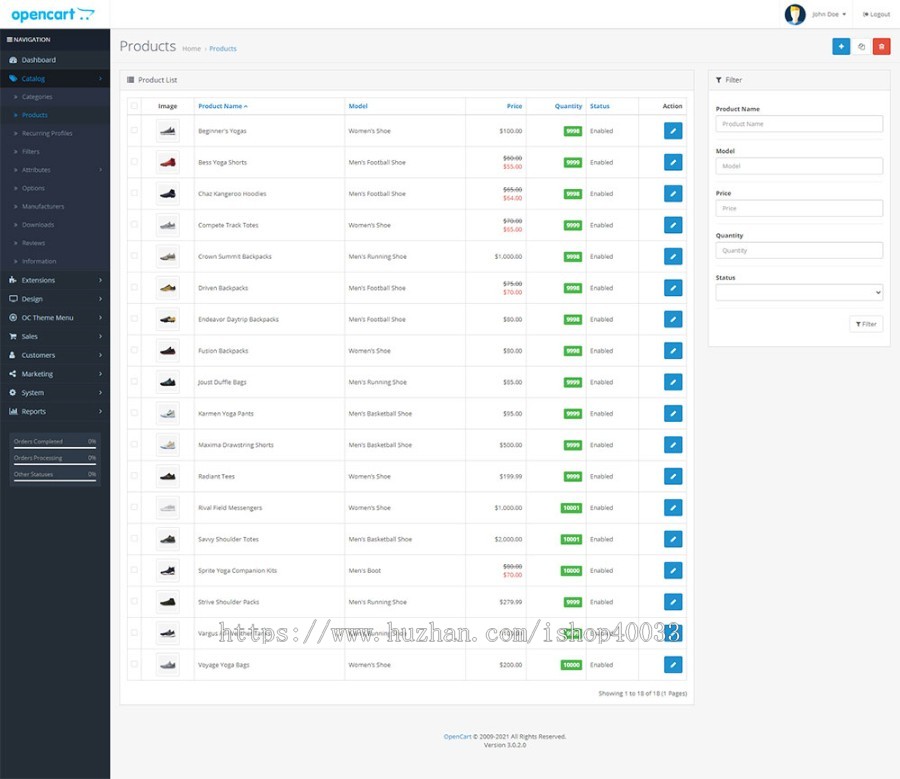Viewport: 900px width, 779px height.
Task: Edit Beginner's Yogas with pencil button
Action: (x=673, y=131)
